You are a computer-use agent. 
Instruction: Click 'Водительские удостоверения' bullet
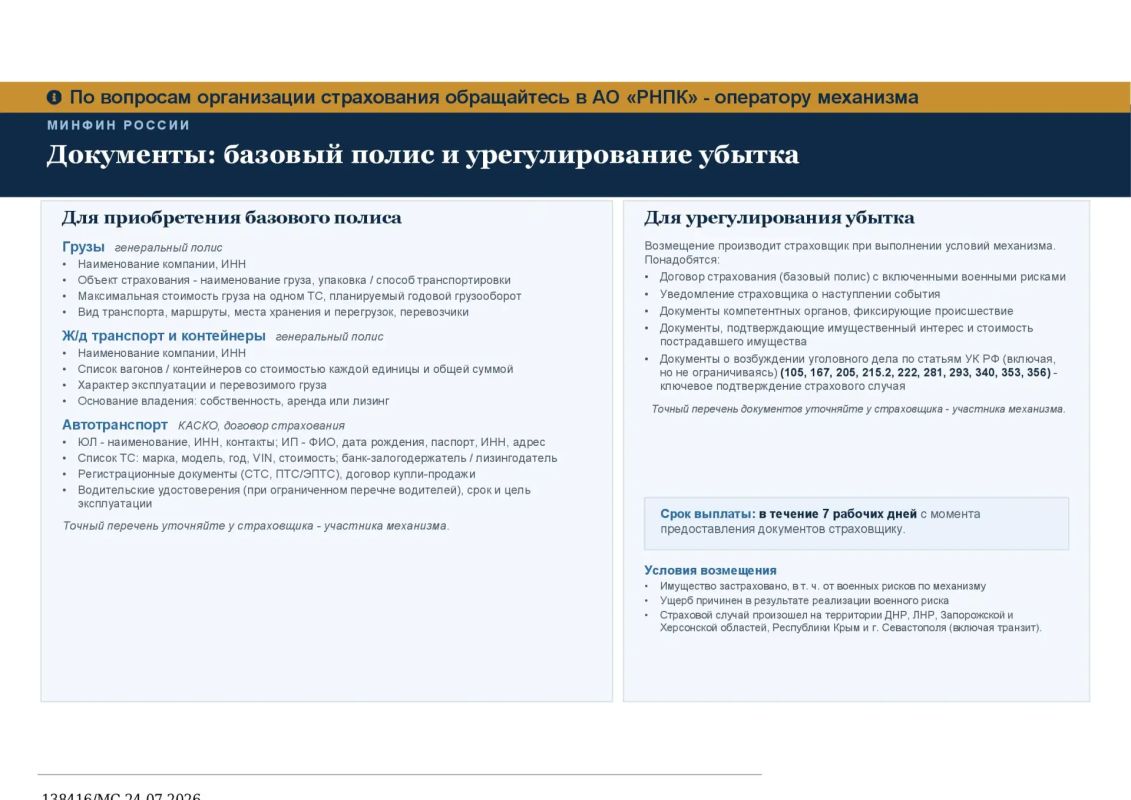tap(304, 496)
